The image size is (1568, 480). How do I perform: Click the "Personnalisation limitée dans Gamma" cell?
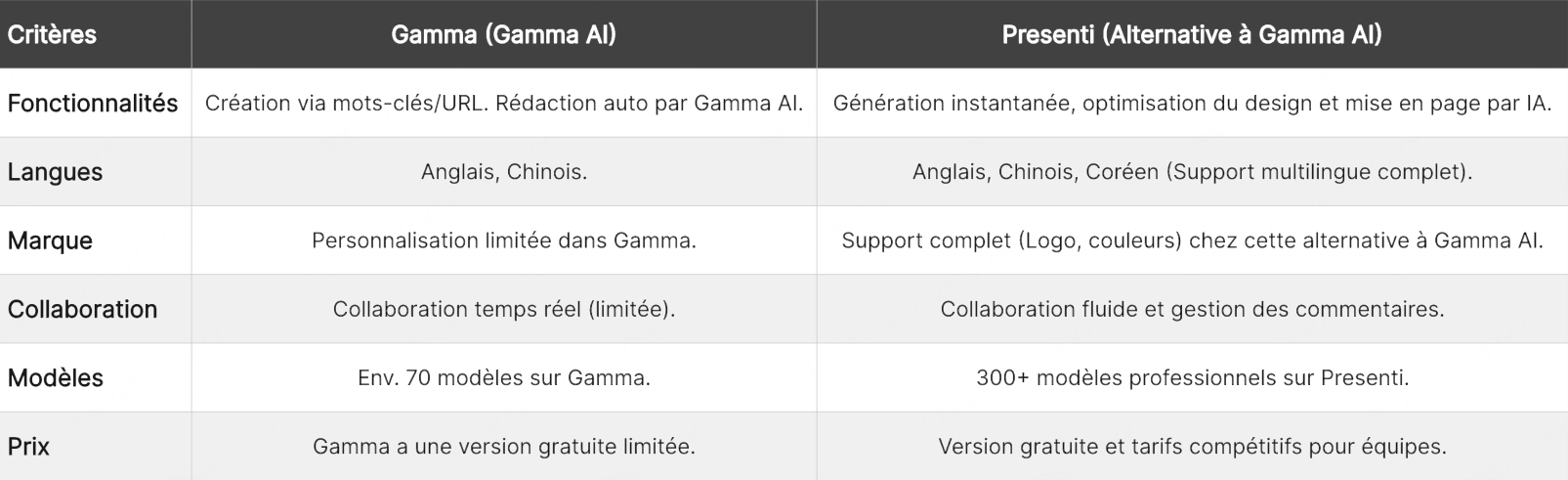(503, 240)
